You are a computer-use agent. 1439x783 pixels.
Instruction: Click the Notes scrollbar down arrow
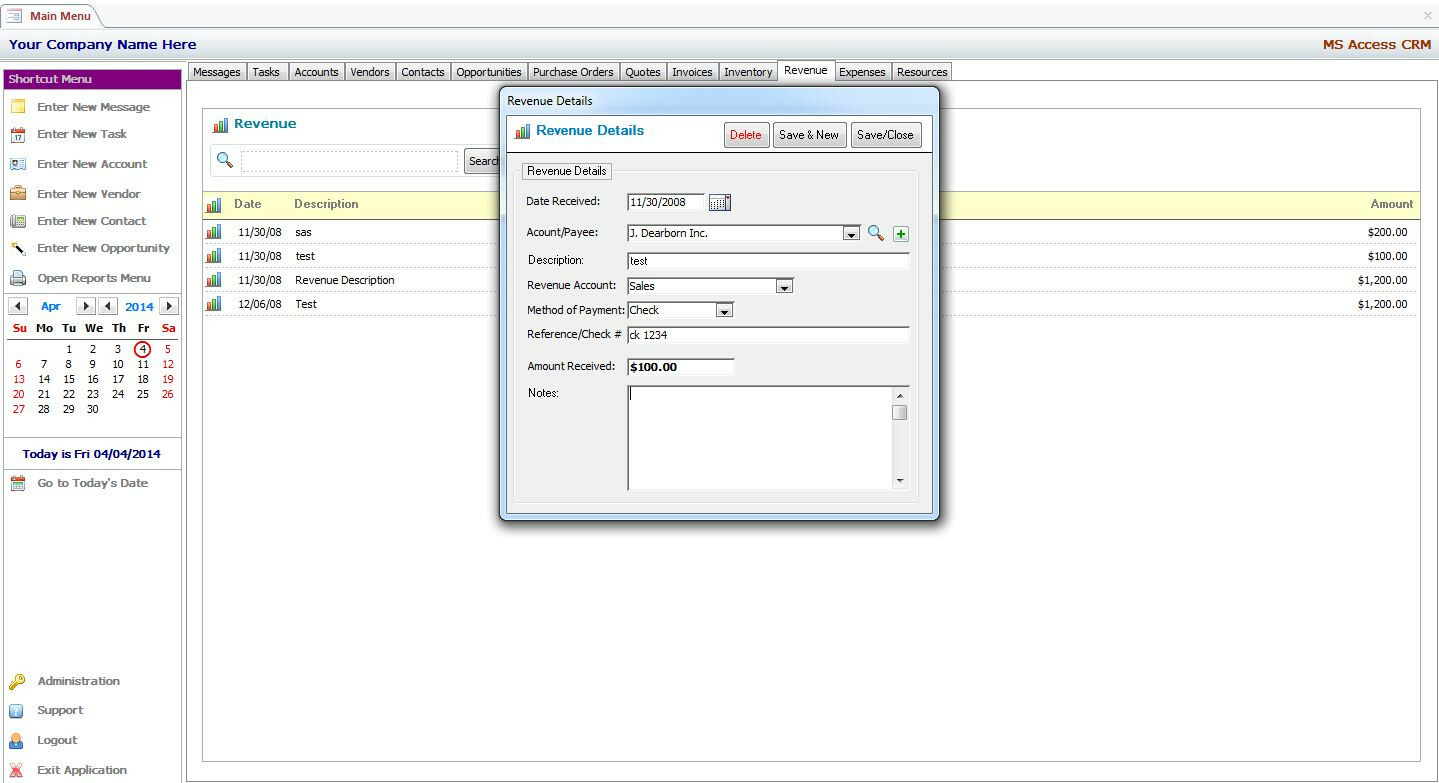(x=900, y=481)
